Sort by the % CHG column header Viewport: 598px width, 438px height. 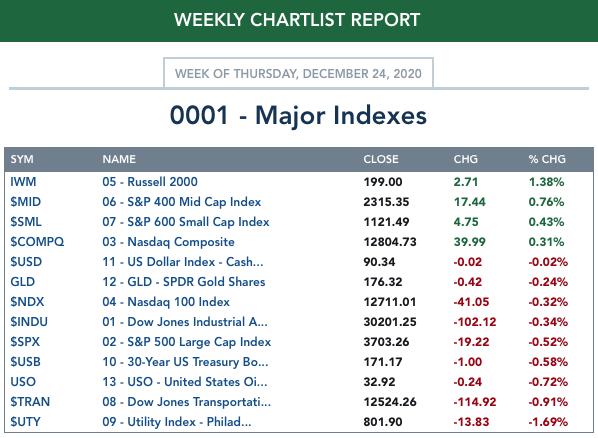click(547, 159)
